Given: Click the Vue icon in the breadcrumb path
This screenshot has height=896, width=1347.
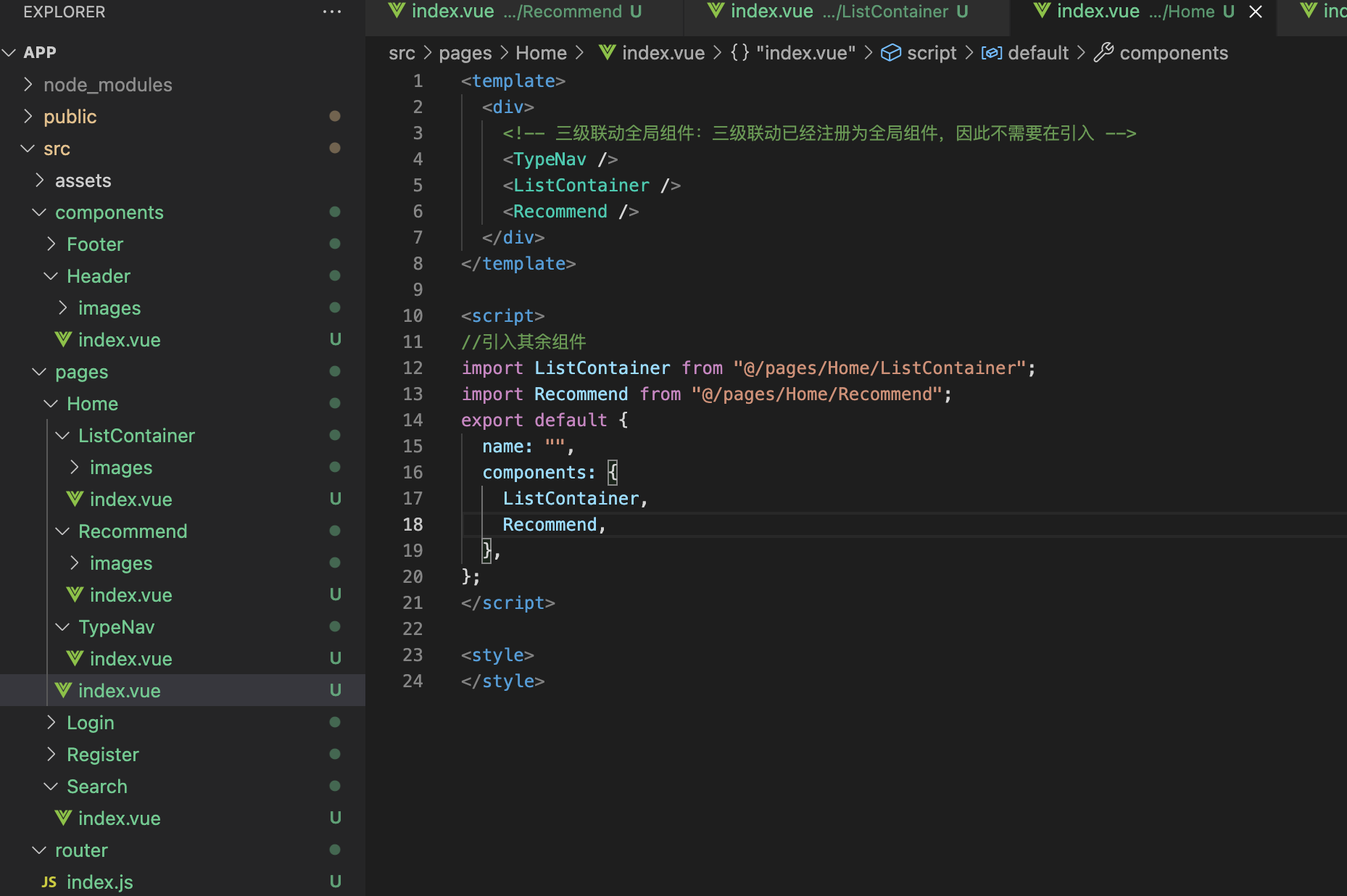Looking at the screenshot, I should coord(608,52).
